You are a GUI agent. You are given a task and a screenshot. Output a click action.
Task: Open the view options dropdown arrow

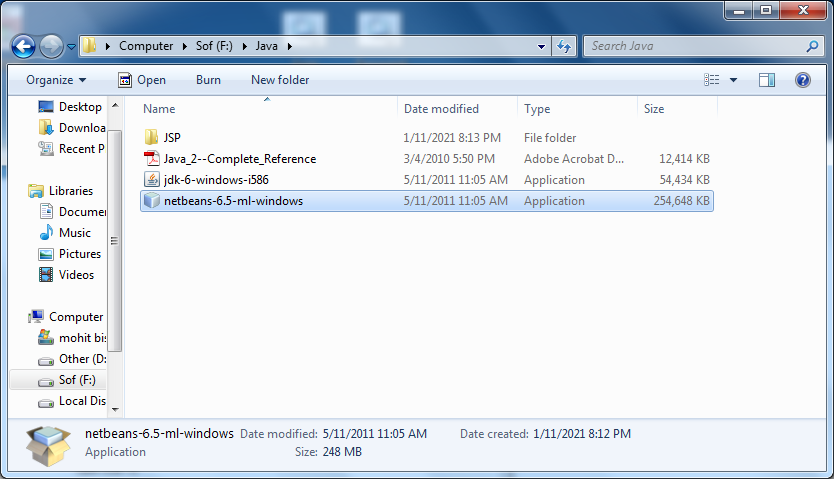[x=733, y=80]
